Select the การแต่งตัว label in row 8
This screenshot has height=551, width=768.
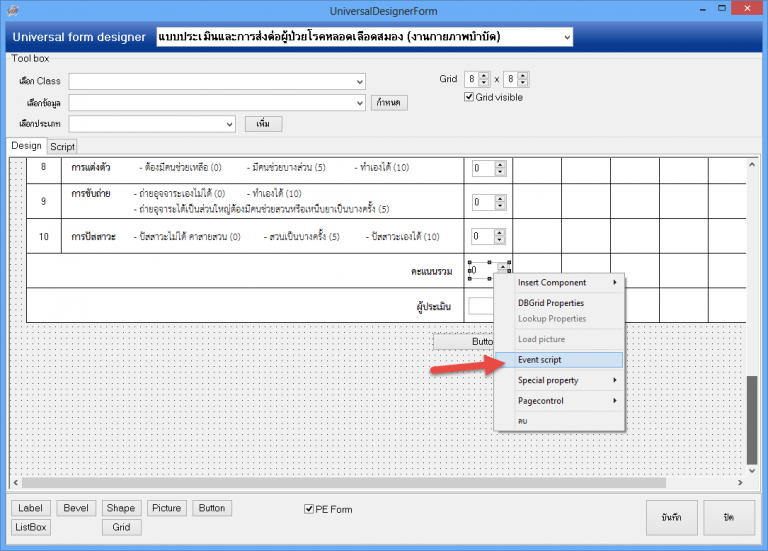tap(91, 168)
